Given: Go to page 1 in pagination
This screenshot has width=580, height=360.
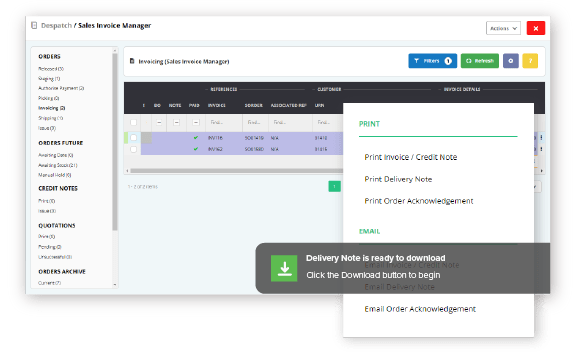Looking at the screenshot, I should pos(334,186).
